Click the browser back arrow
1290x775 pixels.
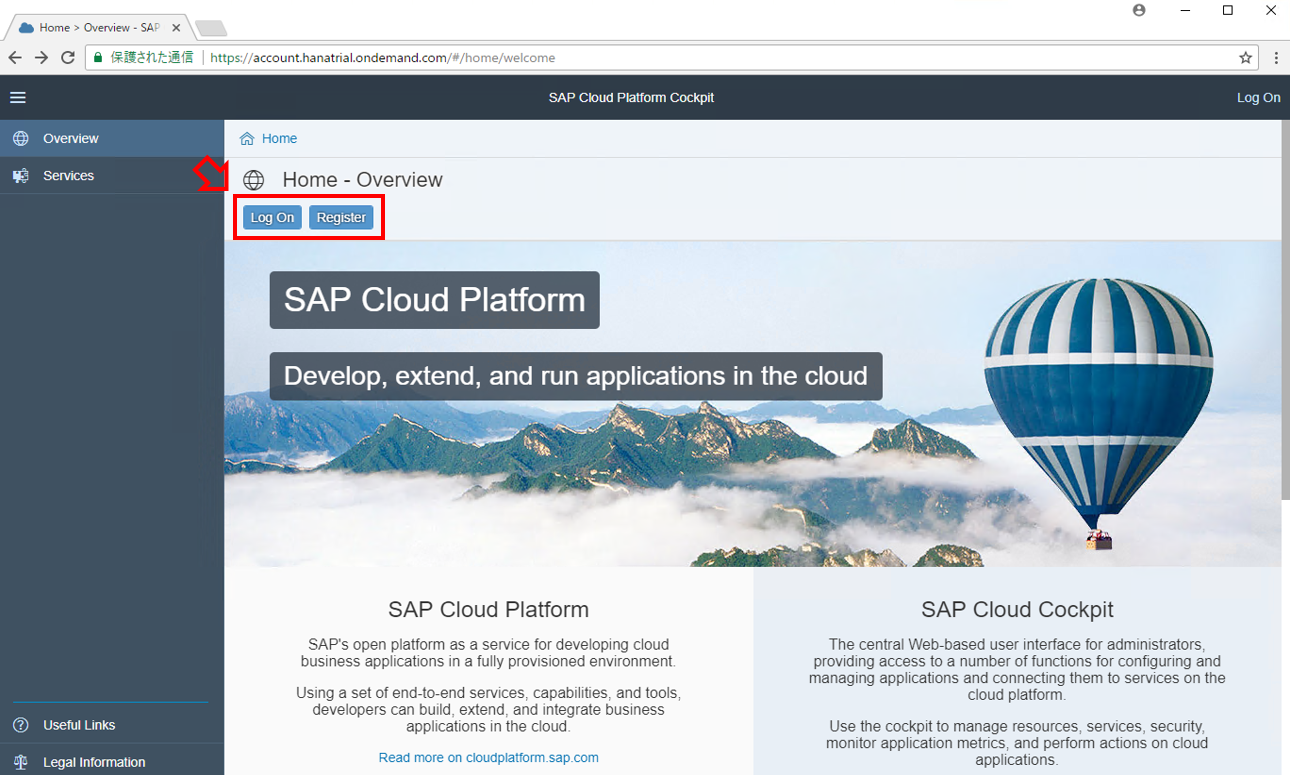pos(15,58)
